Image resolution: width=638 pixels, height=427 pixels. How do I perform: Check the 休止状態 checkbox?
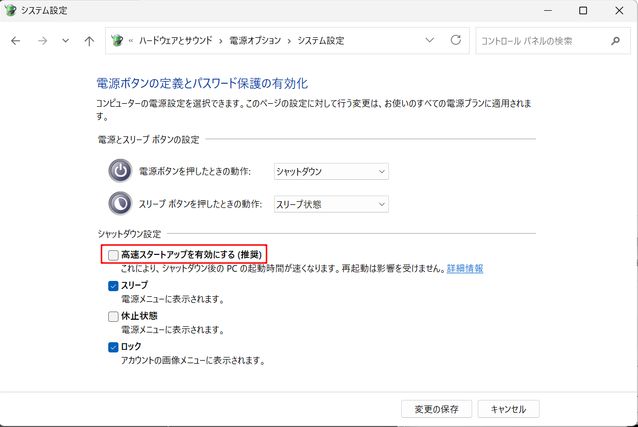point(114,316)
